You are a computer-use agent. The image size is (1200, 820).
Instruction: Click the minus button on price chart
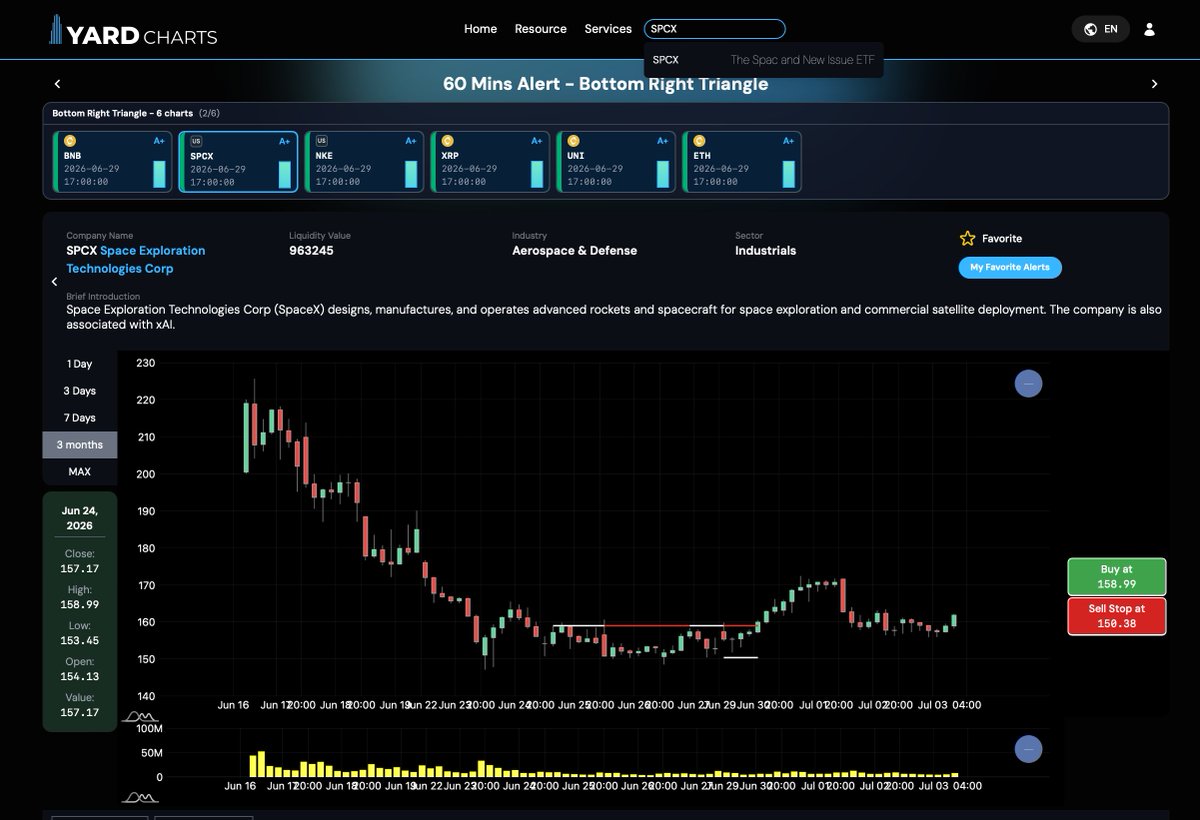tap(1028, 383)
